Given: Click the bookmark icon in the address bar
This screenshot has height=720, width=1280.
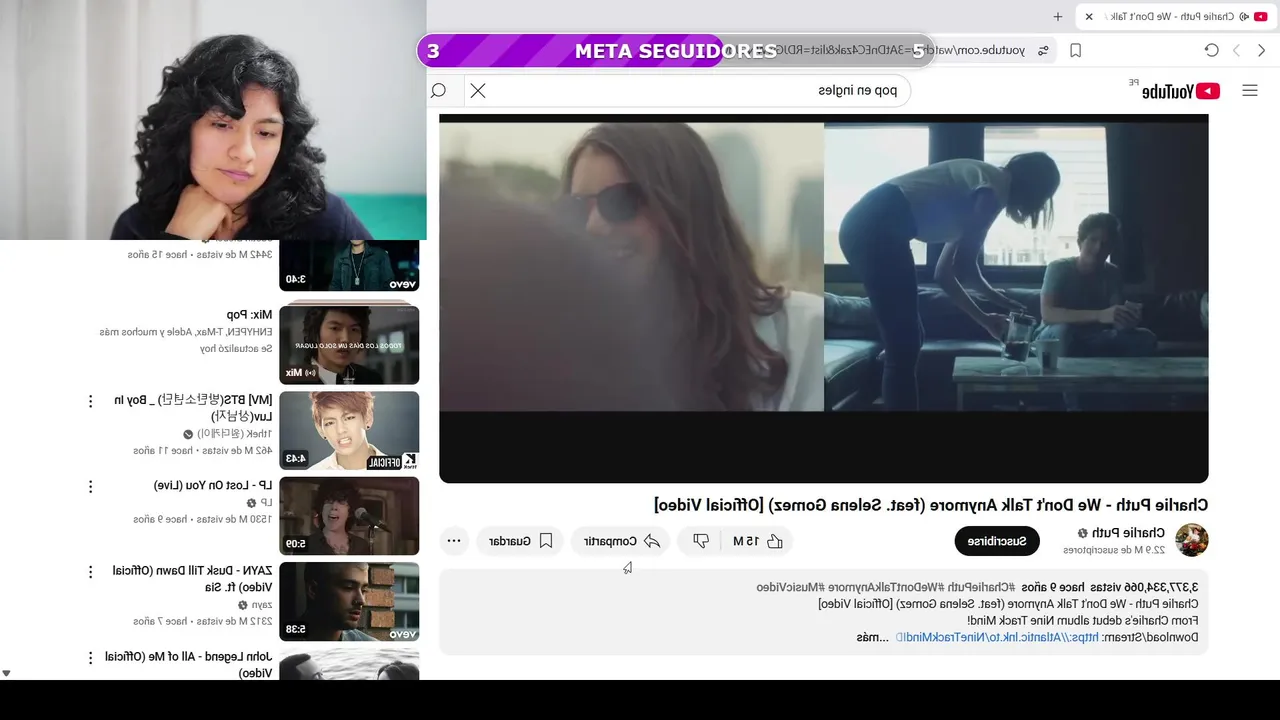Looking at the screenshot, I should click(1076, 50).
